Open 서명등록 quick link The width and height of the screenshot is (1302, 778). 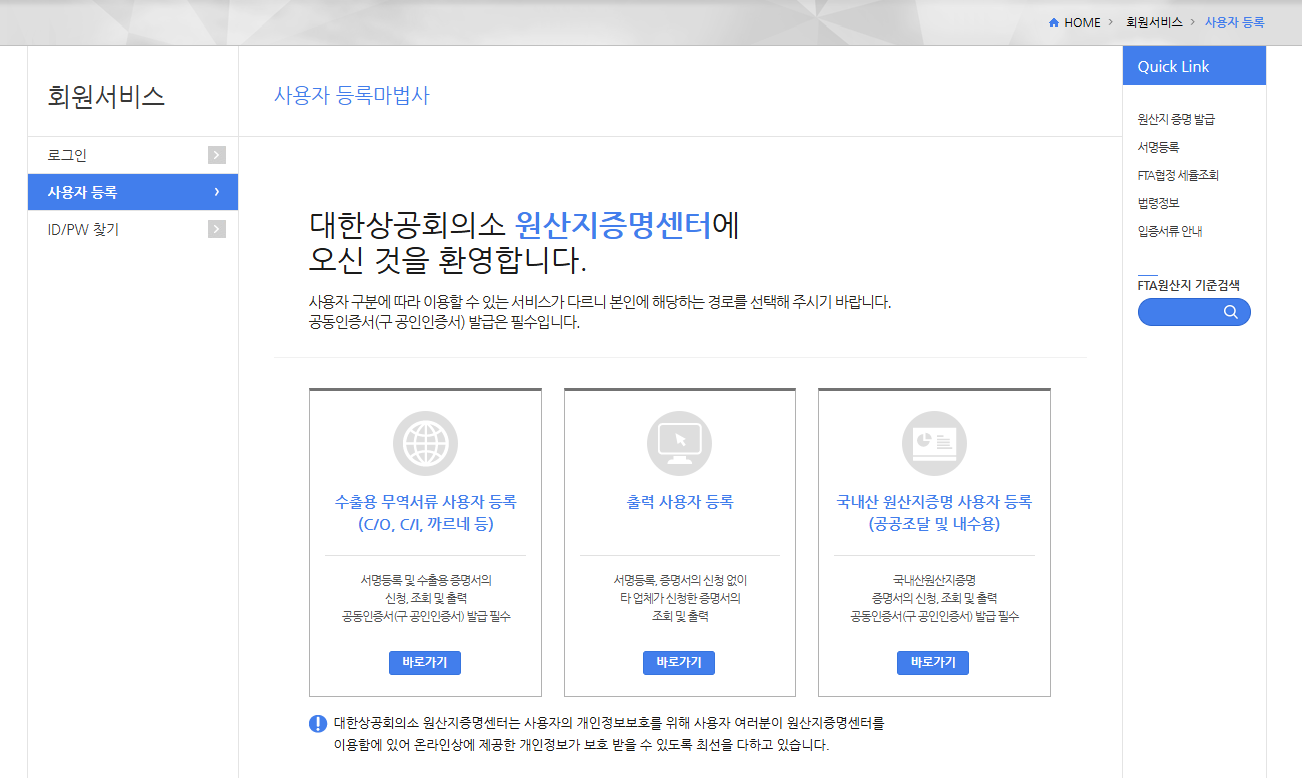click(1158, 147)
